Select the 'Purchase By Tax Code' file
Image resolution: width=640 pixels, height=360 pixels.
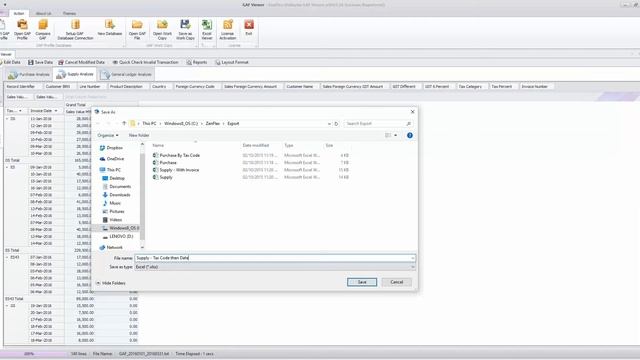tap(176, 156)
